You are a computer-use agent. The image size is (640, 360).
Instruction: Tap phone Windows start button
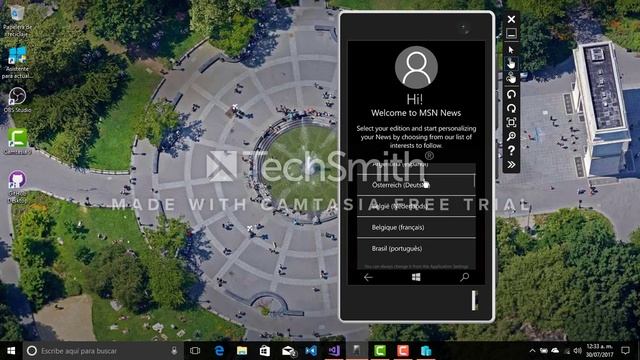[416, 278]
